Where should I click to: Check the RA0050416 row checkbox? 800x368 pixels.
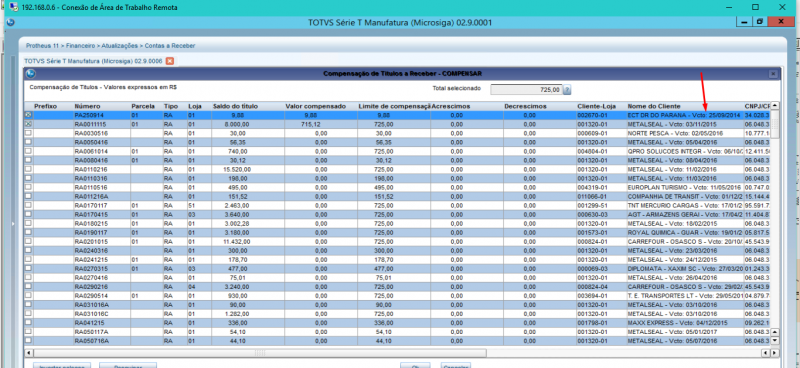point(28,142)
